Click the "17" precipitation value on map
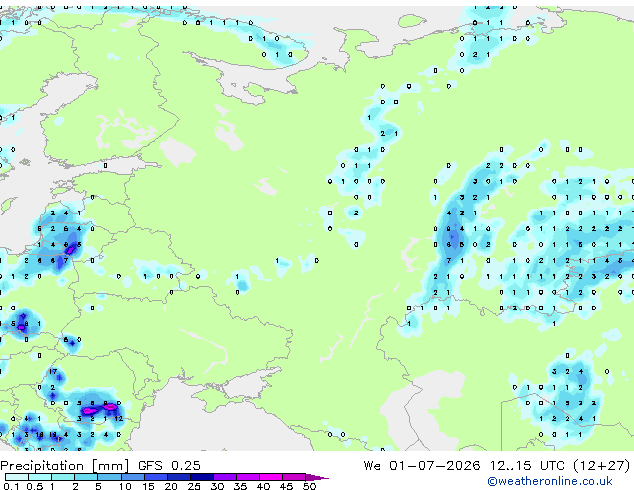The image size is (634, 490). (53, 371)
